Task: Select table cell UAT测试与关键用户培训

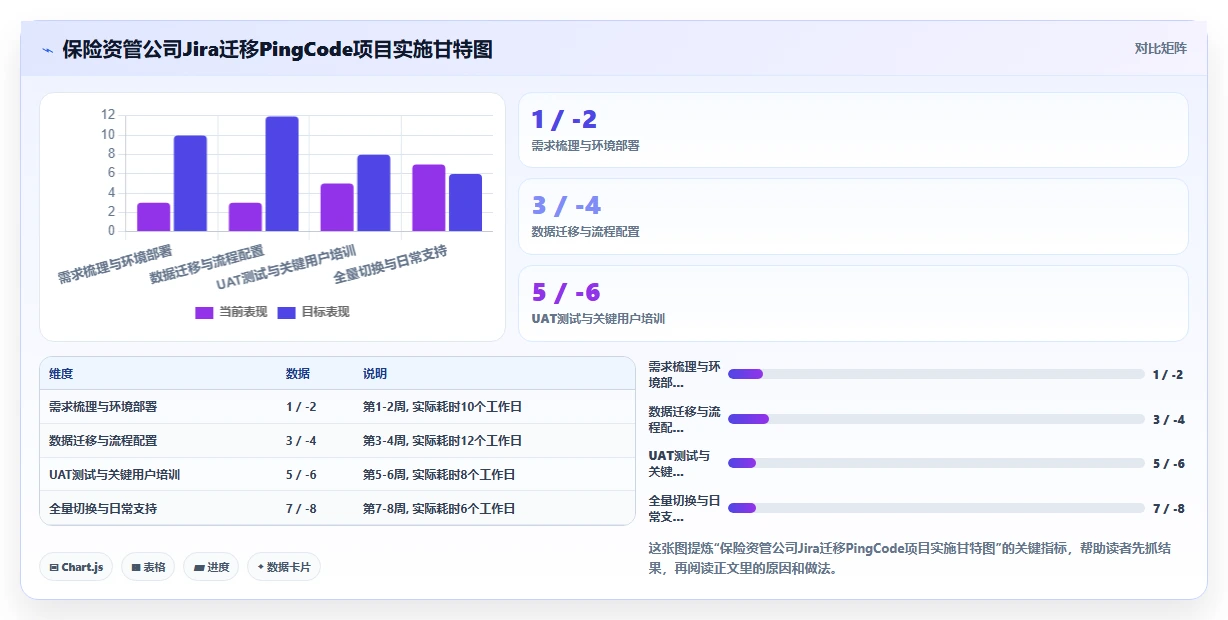Action: (x=158, y=475)
